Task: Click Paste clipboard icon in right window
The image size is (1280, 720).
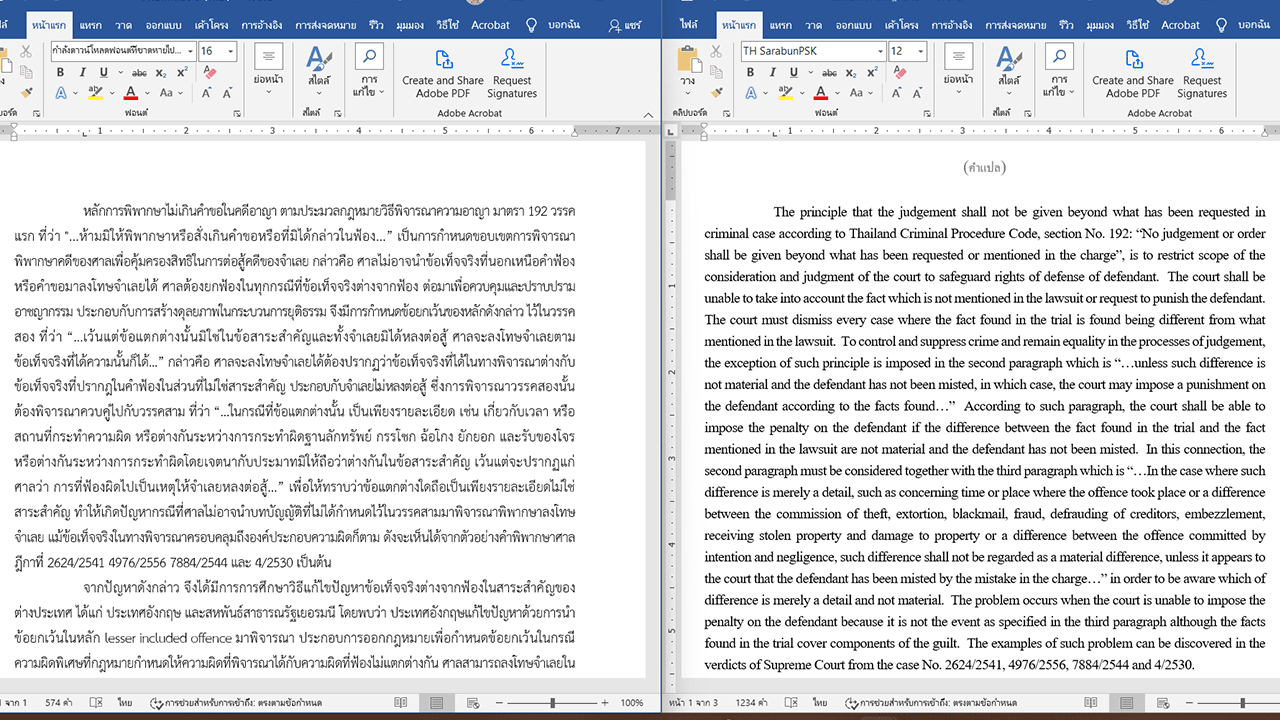Action: [x=688, y=58]
